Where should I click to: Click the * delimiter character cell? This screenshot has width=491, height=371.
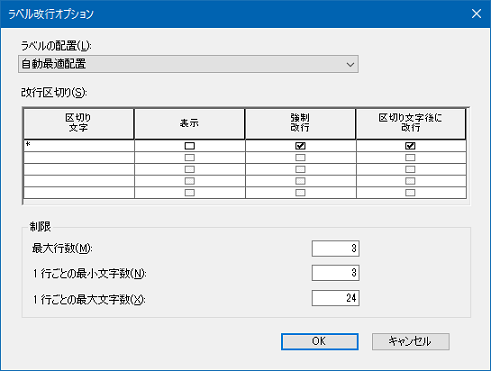pos(79,146)
